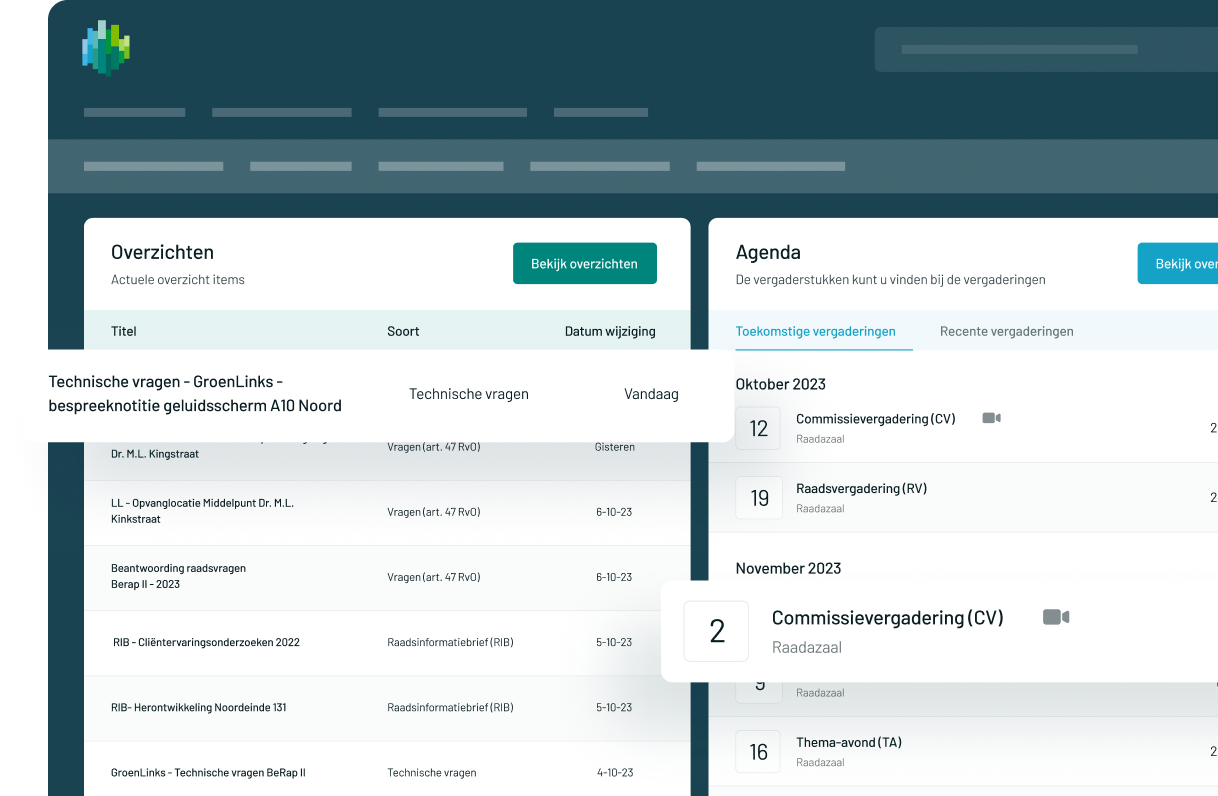
Task: Click the pixelated green-blue logo in the header
Action: point(106,49)
